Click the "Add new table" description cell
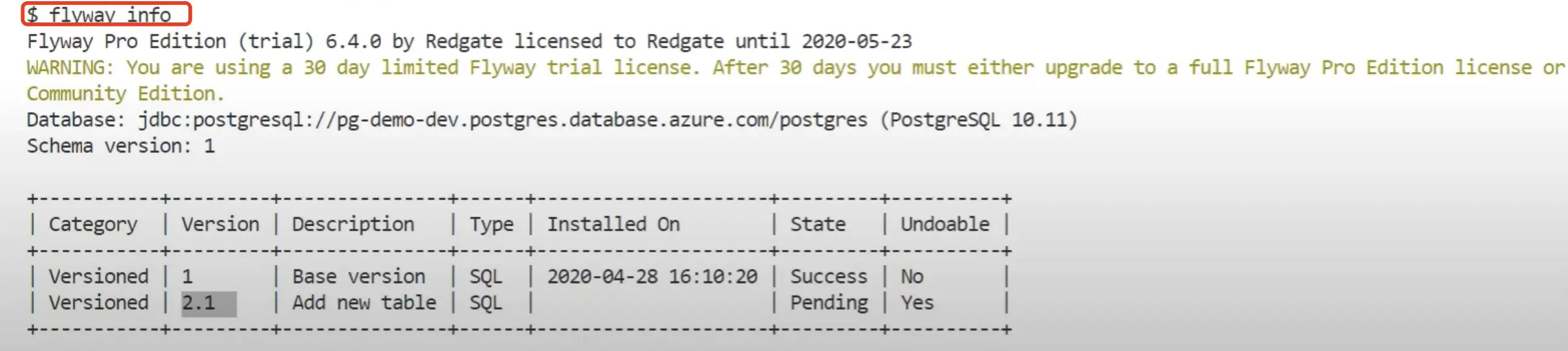 pyautogui.click(x=364, y=303)
